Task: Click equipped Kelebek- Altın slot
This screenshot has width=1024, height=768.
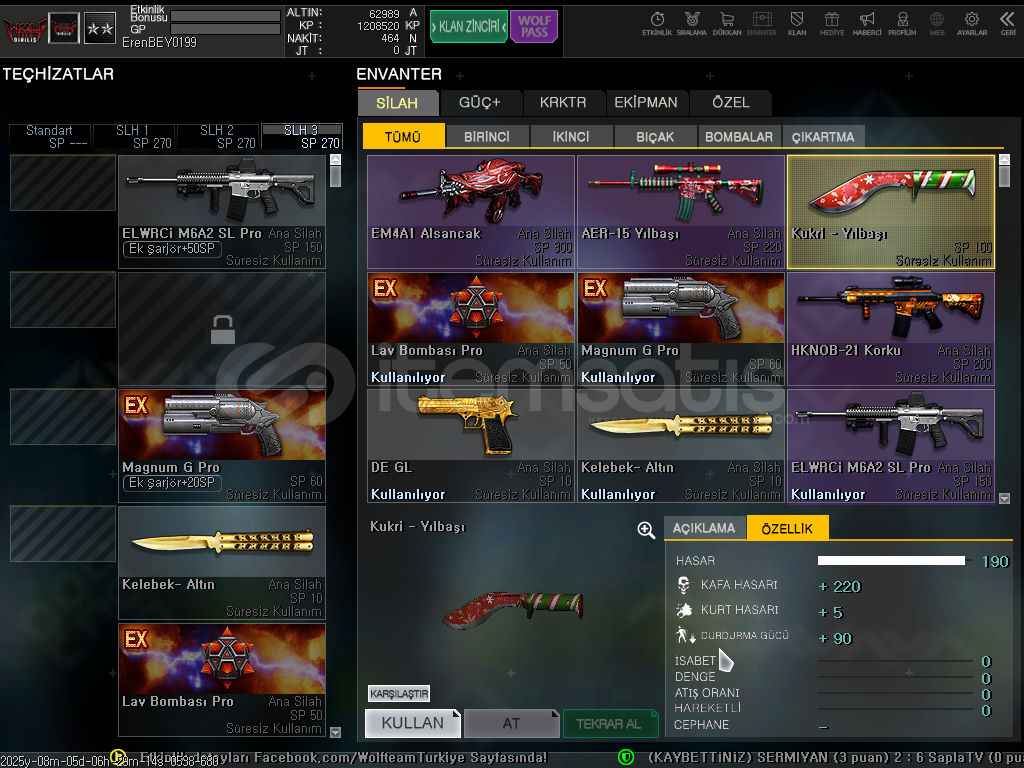Action: pyautogui.click(x=222, y=563)
